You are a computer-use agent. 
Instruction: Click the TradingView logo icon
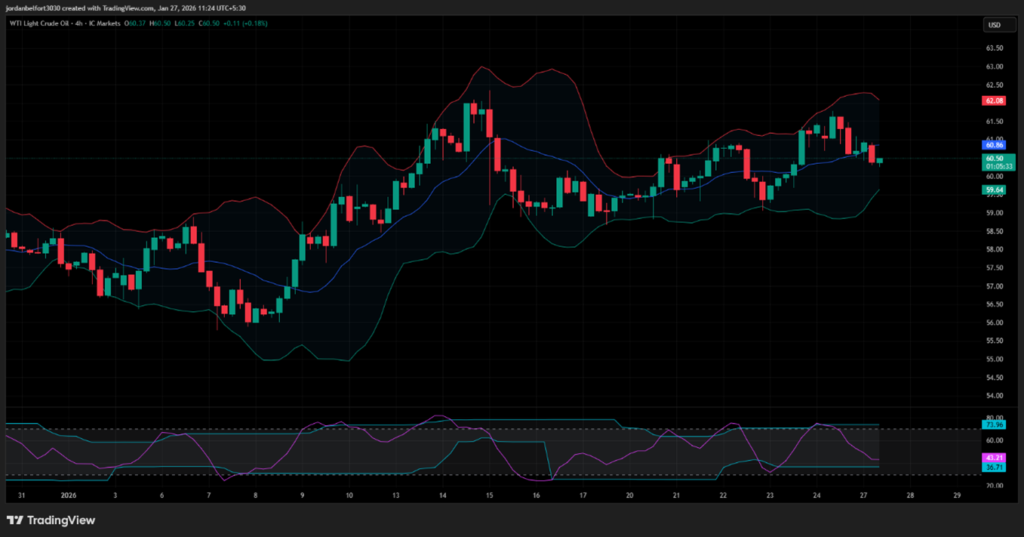(14, 520)
